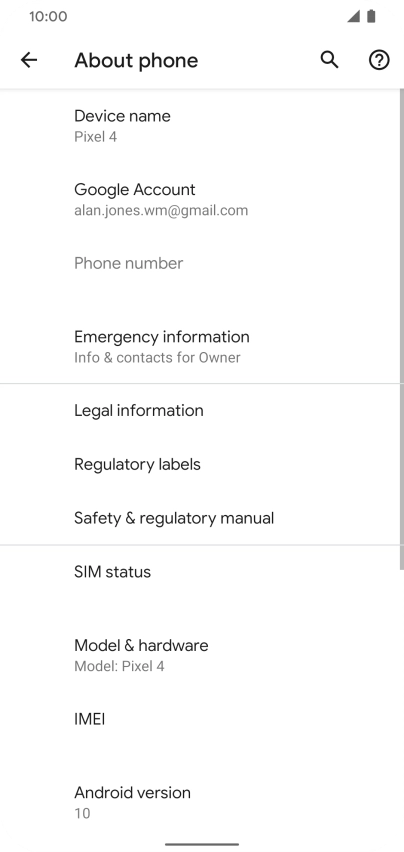Open Regulatory labels
404x852 pixels.
(200, 464)
